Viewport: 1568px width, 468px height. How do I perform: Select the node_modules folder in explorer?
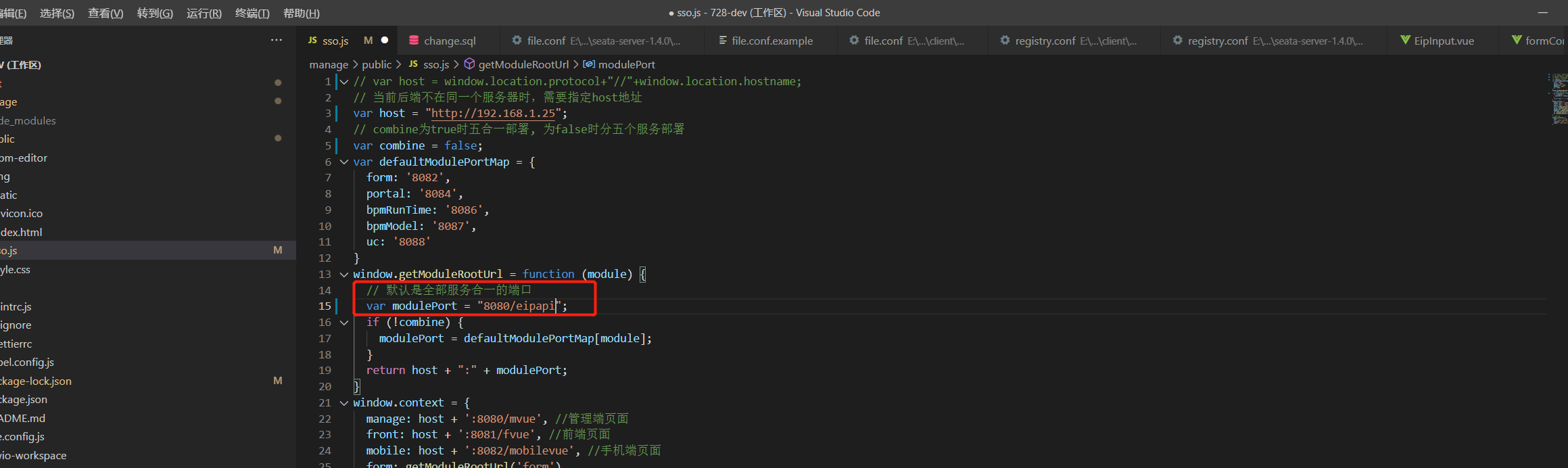tap(148, 120)
